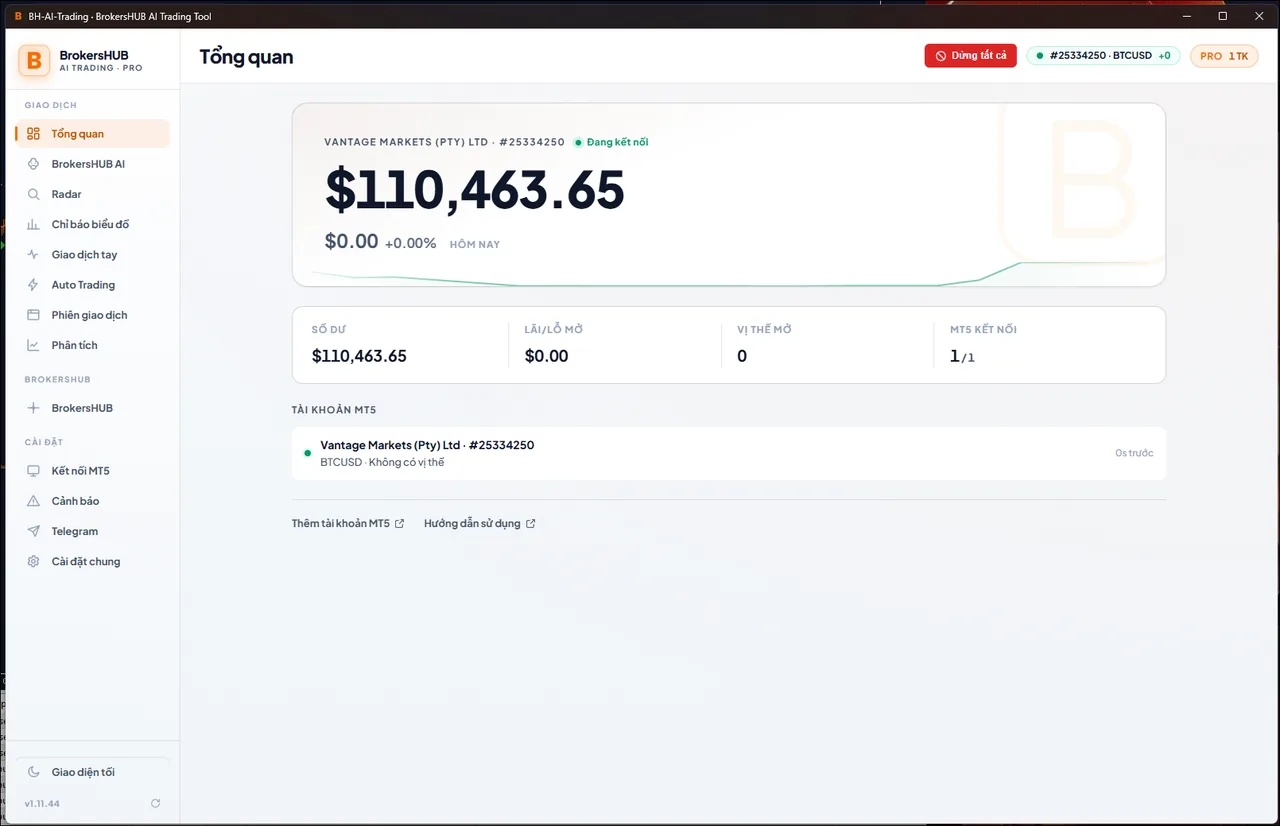
Task: Click the external-link icon after Hướng dẫn sử dụng
Action: [x=531, y=524]
